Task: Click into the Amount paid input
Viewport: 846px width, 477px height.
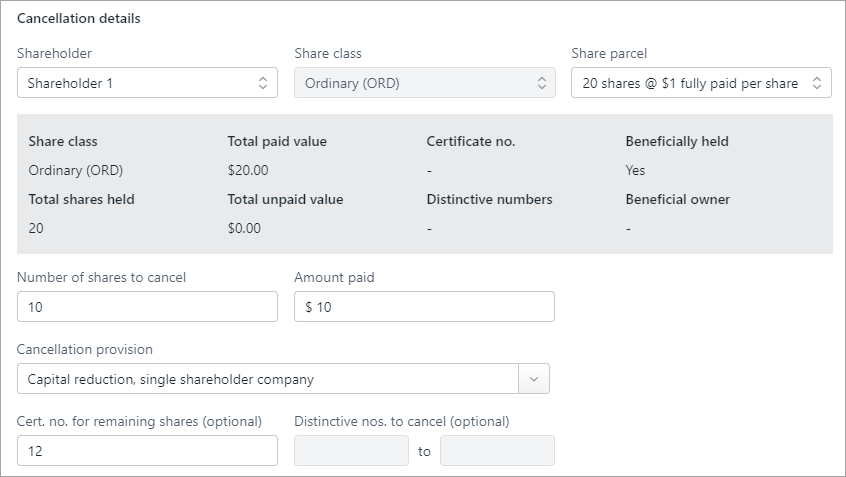Action: 424,307
